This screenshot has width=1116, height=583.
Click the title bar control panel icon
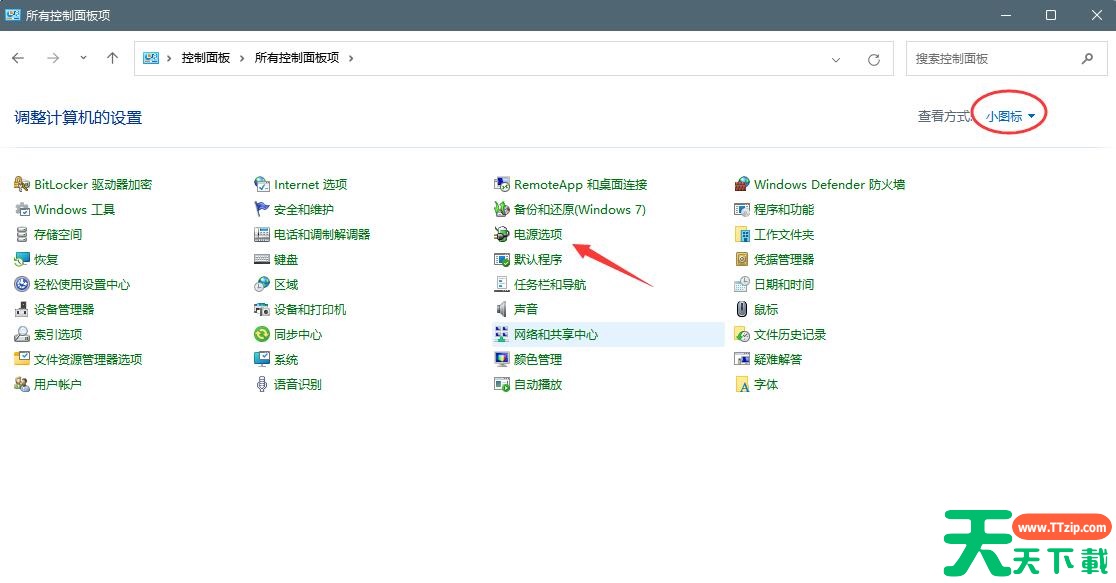pos(13,14)
